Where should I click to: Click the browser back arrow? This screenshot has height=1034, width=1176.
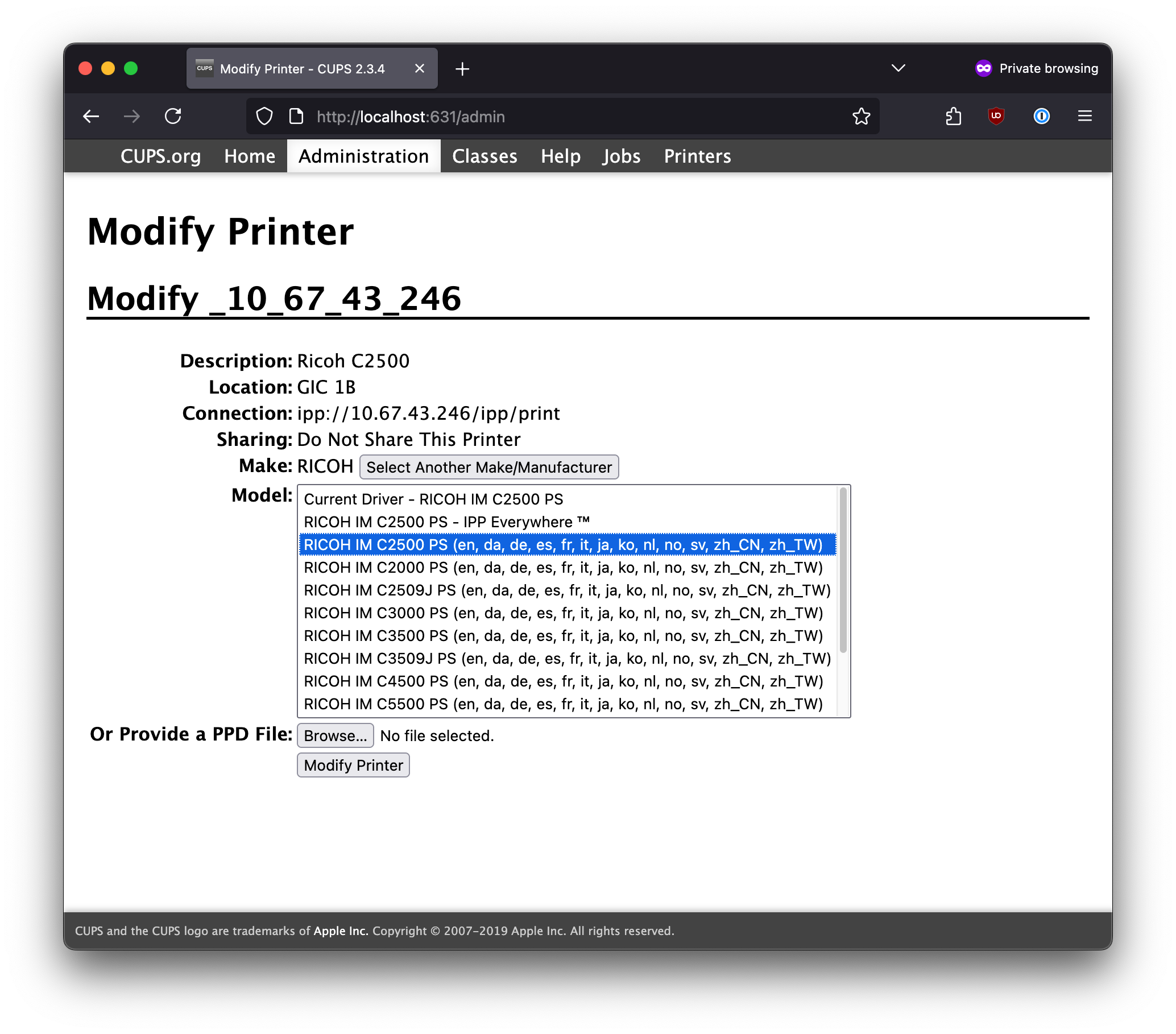coord(91,117)
